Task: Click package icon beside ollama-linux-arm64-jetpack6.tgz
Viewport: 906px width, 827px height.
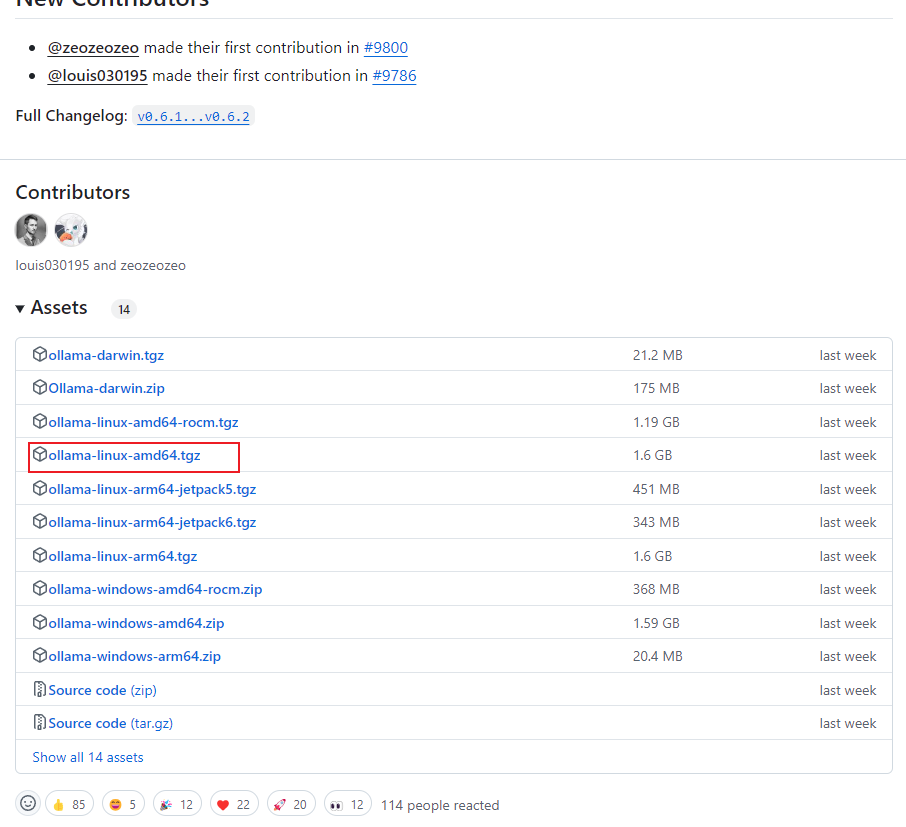Action: (39, 521)
